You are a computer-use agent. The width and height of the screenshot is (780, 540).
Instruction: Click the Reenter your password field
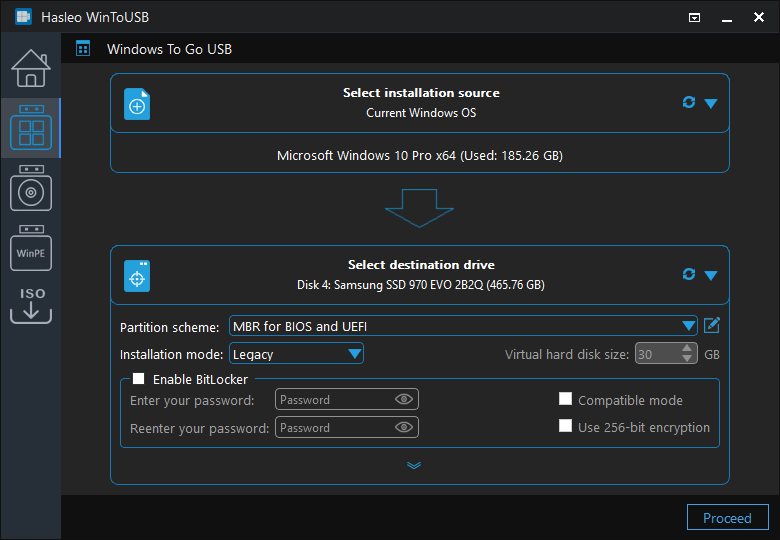[347, 427]
